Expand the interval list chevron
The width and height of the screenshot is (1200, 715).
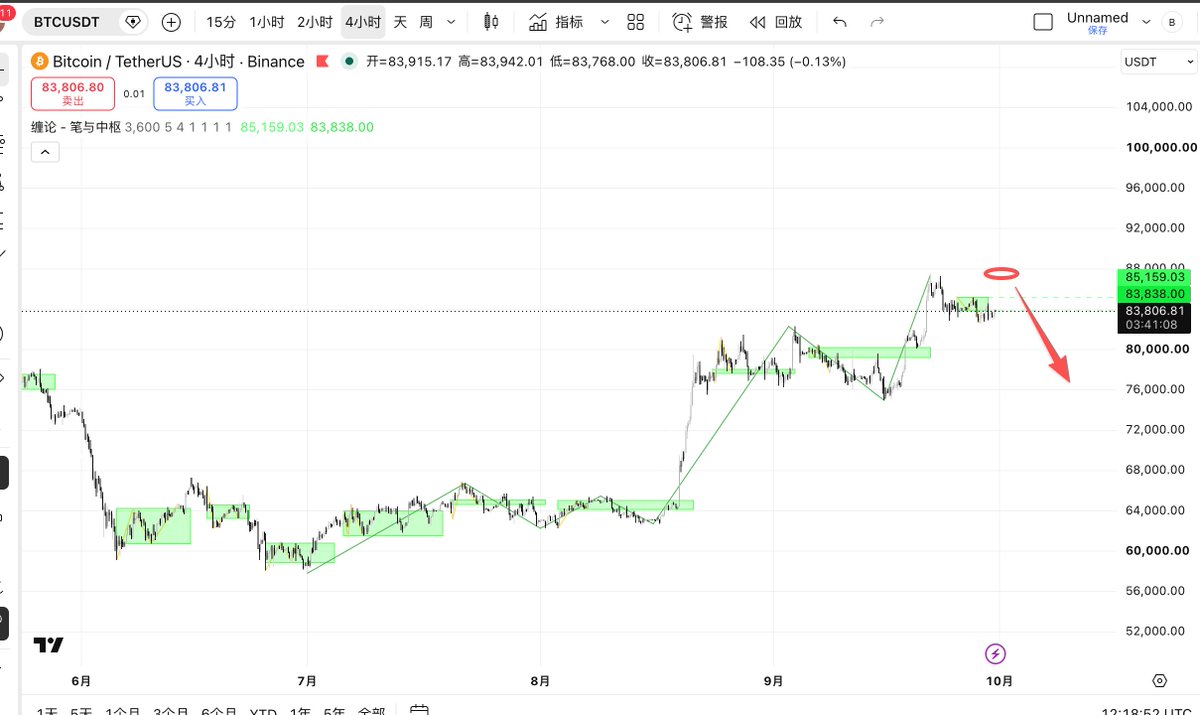pos(452,22)
